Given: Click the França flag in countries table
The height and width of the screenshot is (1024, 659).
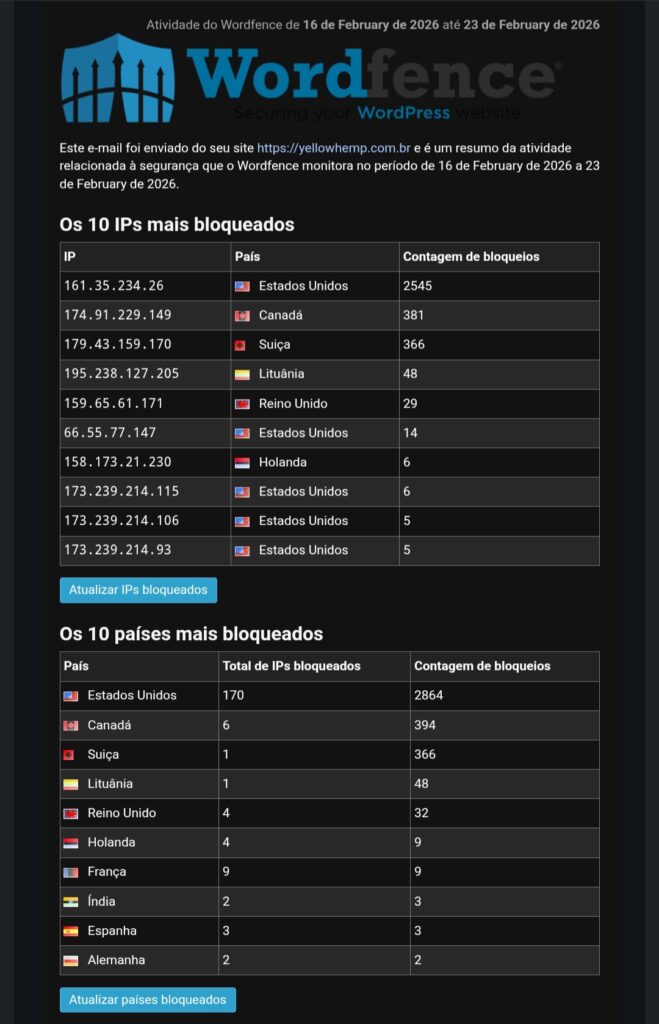Looking at the screenshot, I should coord(70,872).
